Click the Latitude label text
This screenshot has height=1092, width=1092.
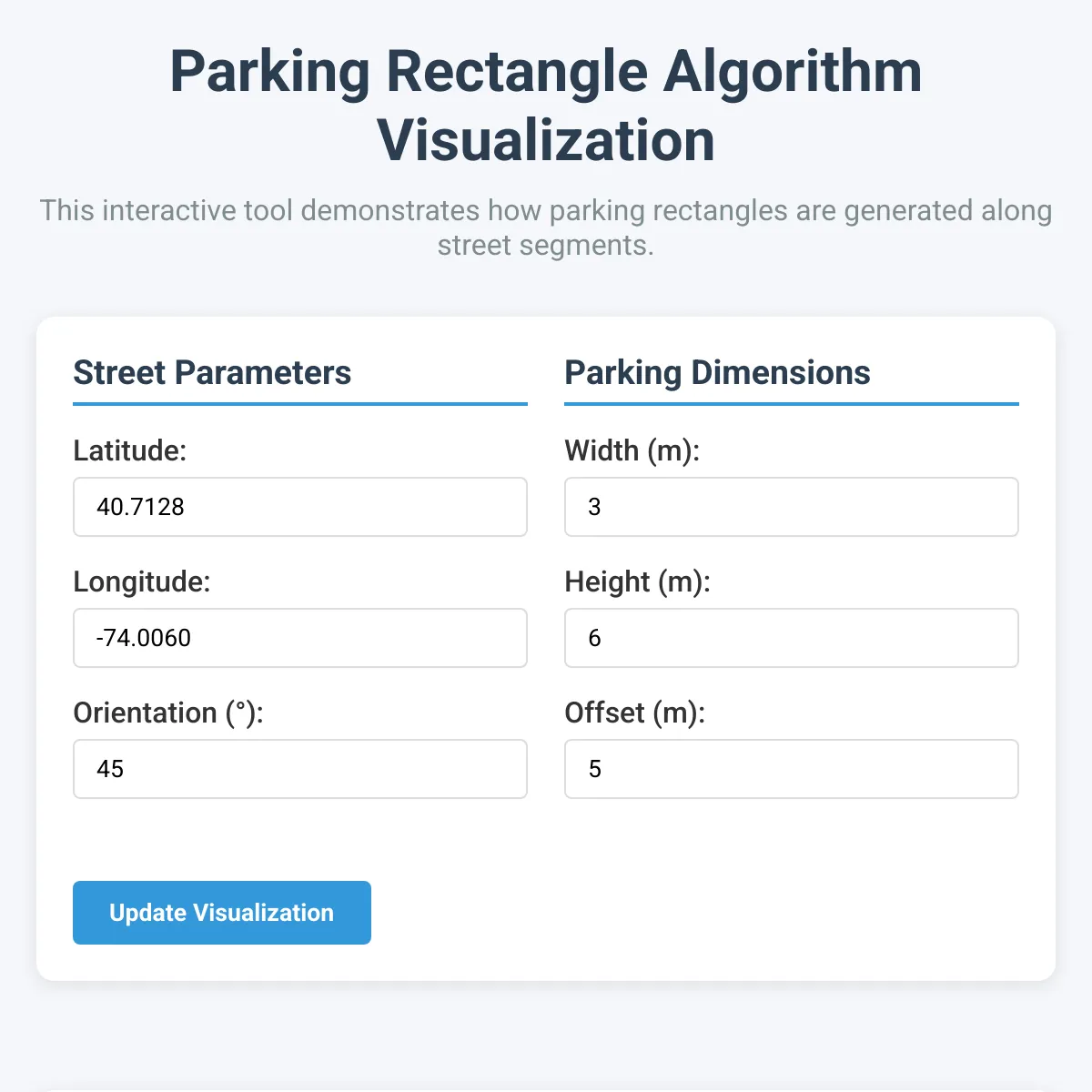click(129, 450)
